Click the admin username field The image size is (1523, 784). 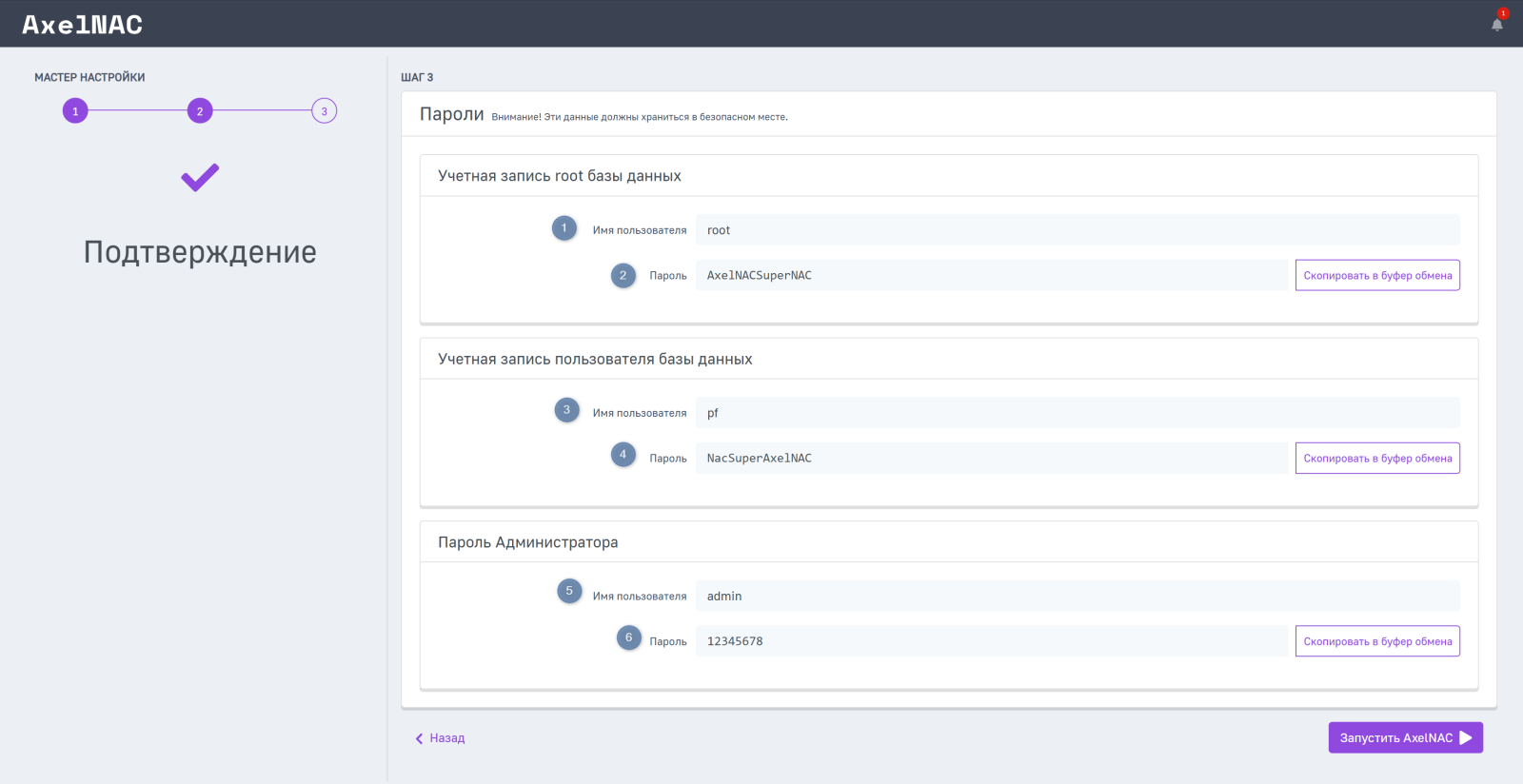pyautogui.click(x=1077, y=597)
